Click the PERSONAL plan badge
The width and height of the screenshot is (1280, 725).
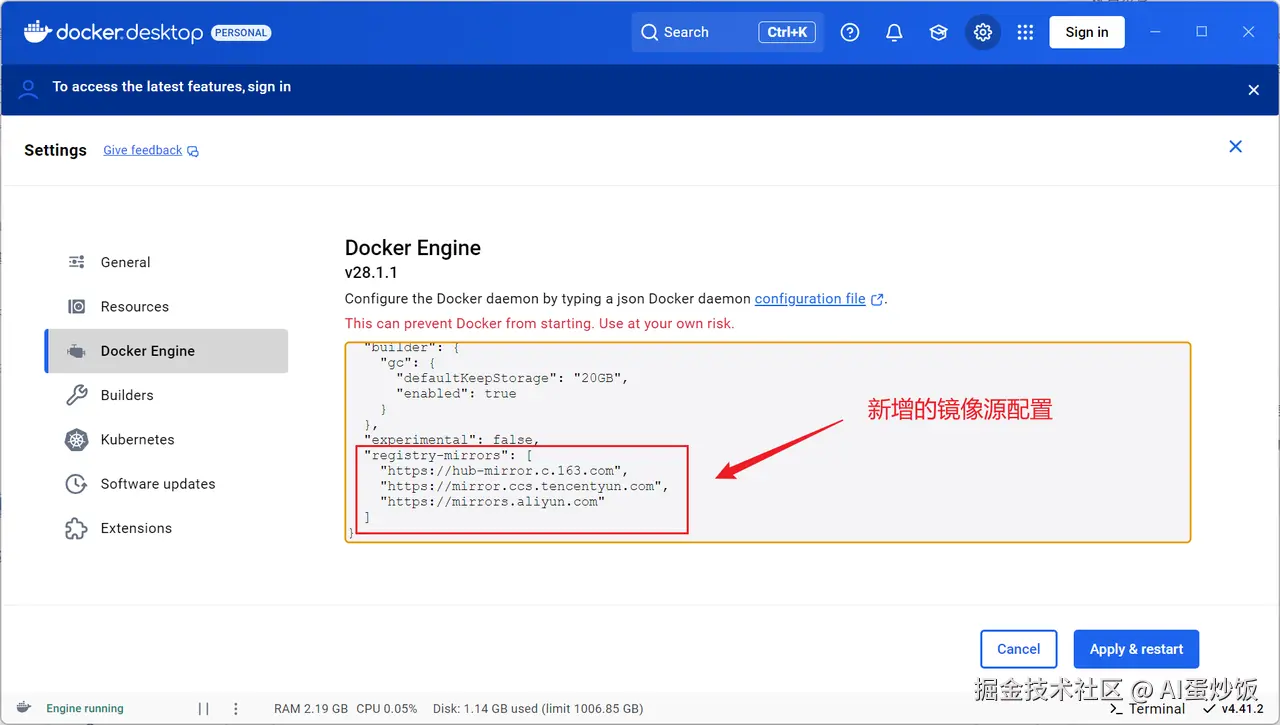tap(241, 33)
